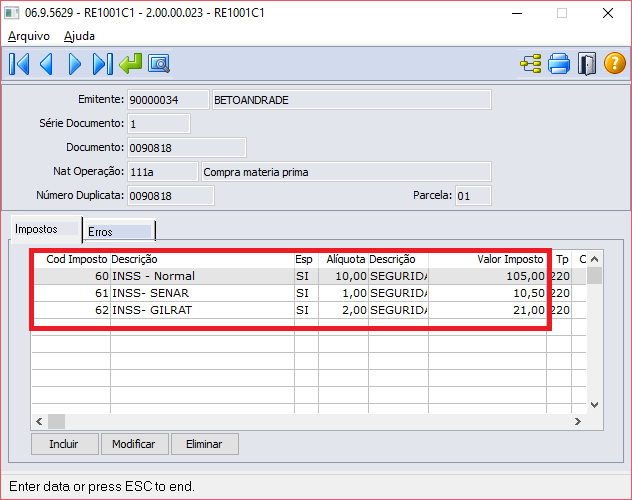Click the Compra materia prima field
The image size is (632, 500).
pyautogui.click(x=346, y=172)
